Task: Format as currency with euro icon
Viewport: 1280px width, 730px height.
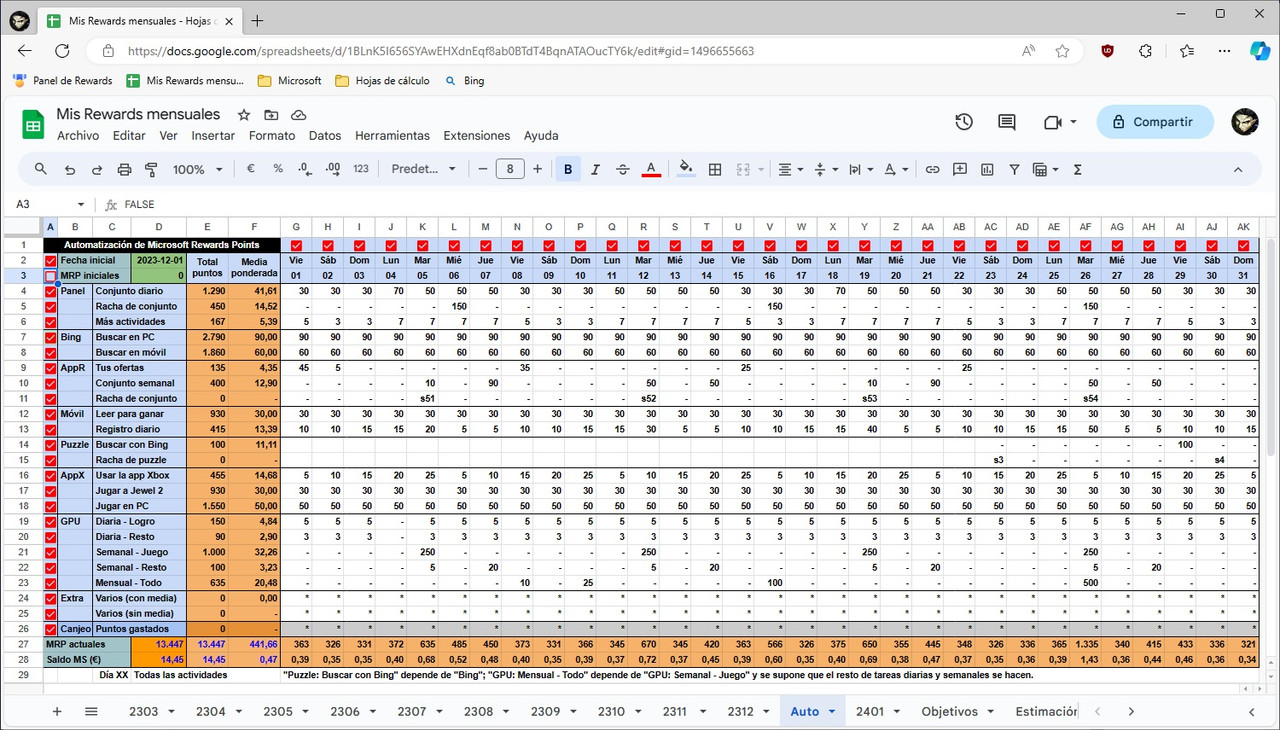Action: [x=251, y=169]
